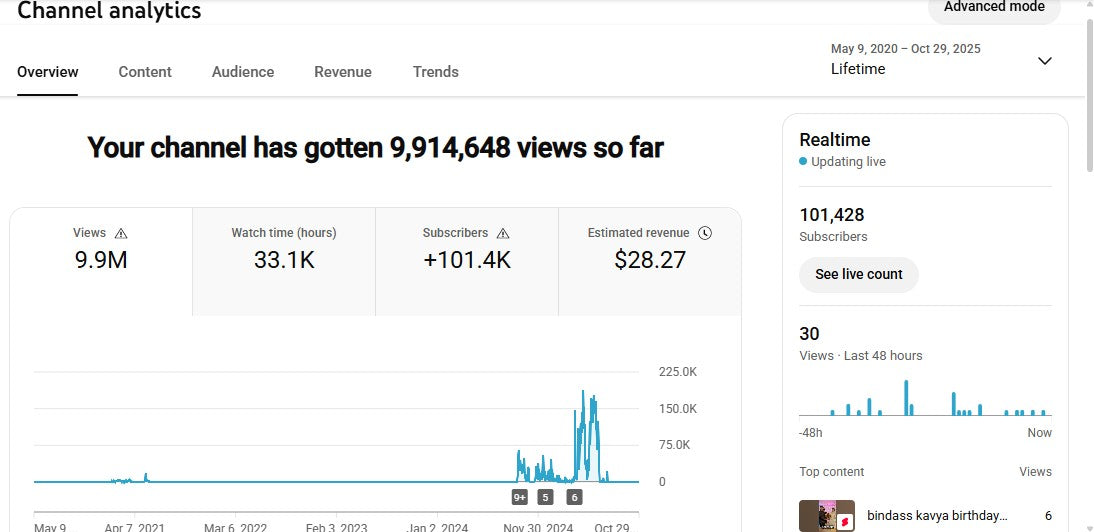The image size is (1094, 532).
Task: Click the See live count button
Action: pyautogui.click(x=859, y=274)
